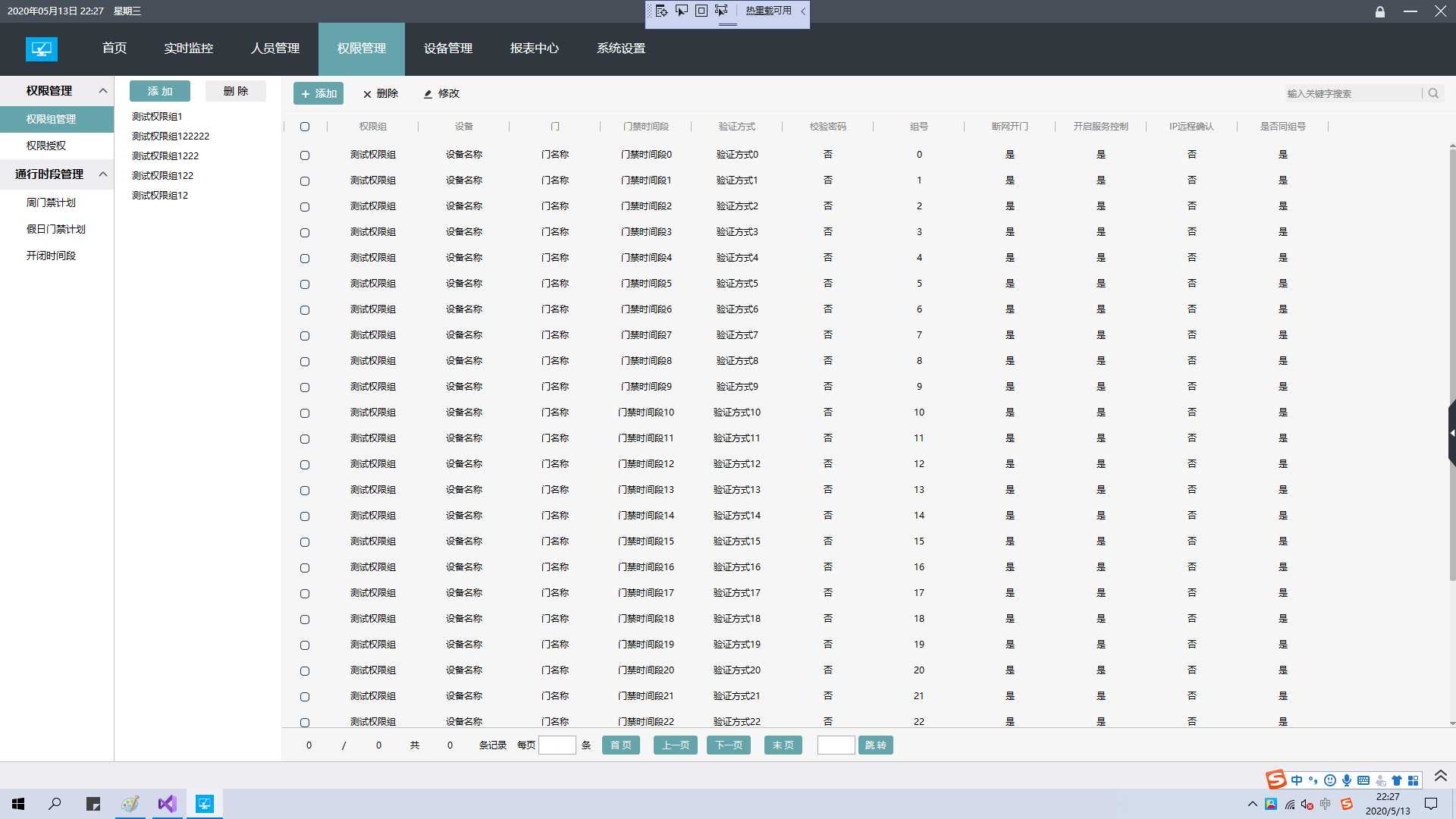1456x819 pixels.
Task: Open the 系统设置 top menu
Action: coord(621,49)
